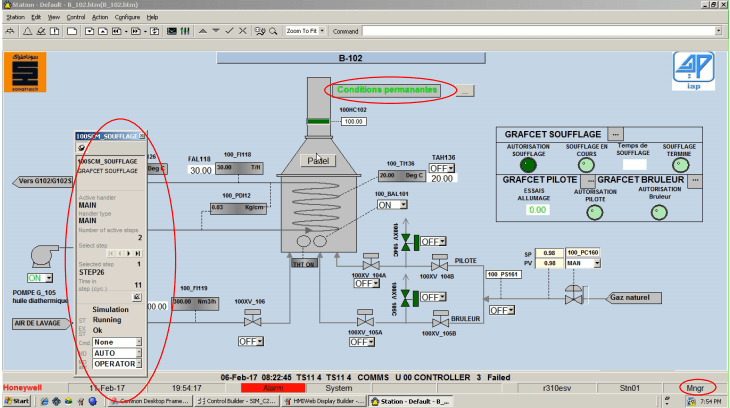Expand the AUTO mode dropdown in faceplate
This screenshot has height=408, width=730.
pyautogui.click(x=138, y=353)
